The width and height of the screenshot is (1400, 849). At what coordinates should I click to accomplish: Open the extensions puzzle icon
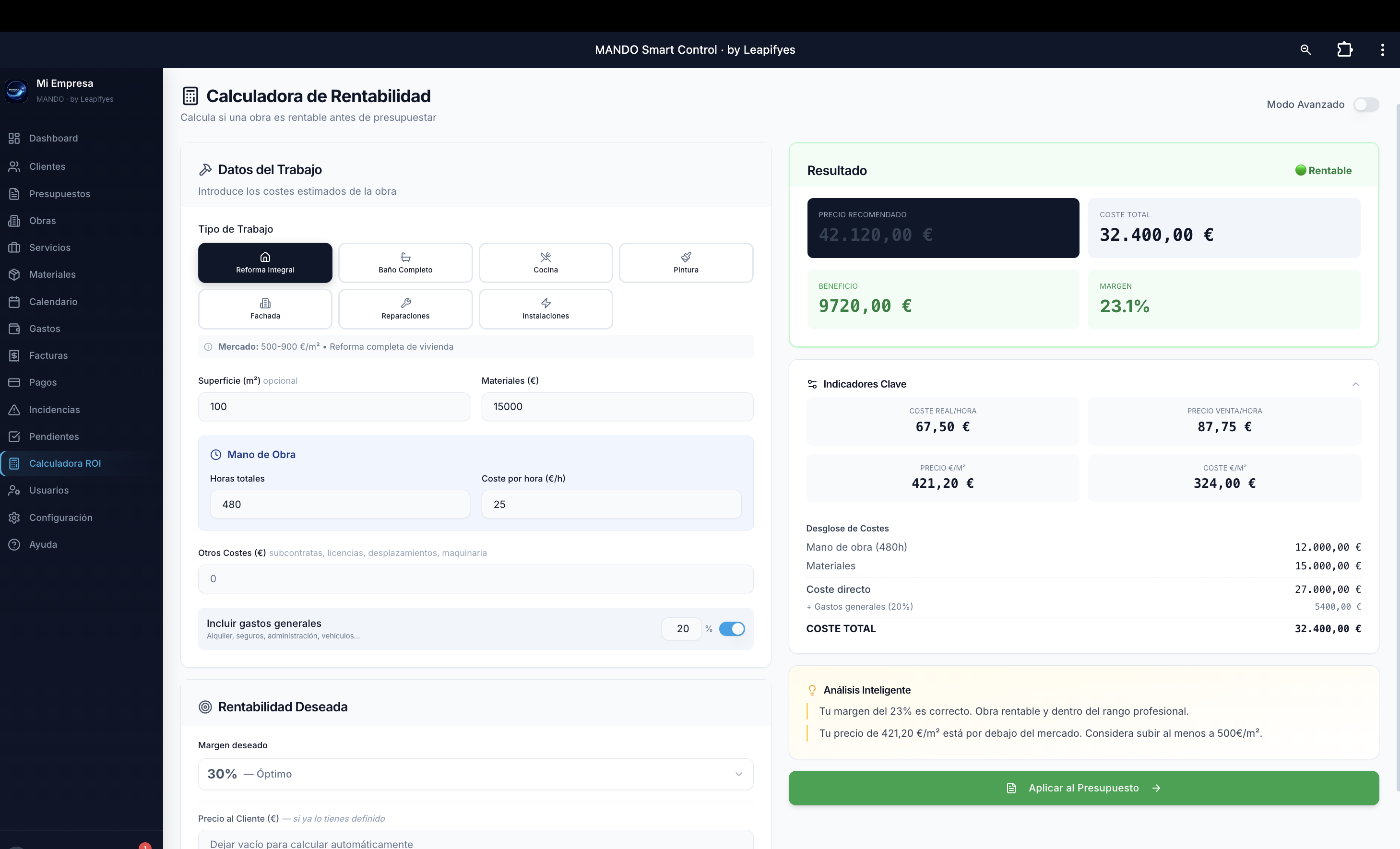point(1344,50)
